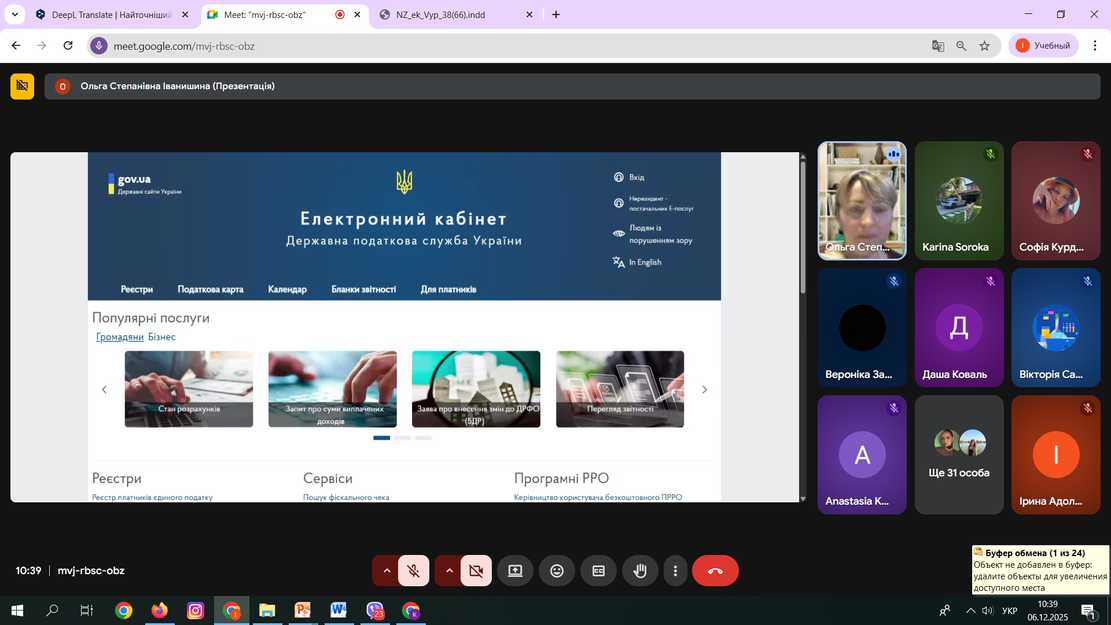Viewport: 1111px width, 625px height.
Task: Turn on the camera in Meet
Action: pos(476,571)
